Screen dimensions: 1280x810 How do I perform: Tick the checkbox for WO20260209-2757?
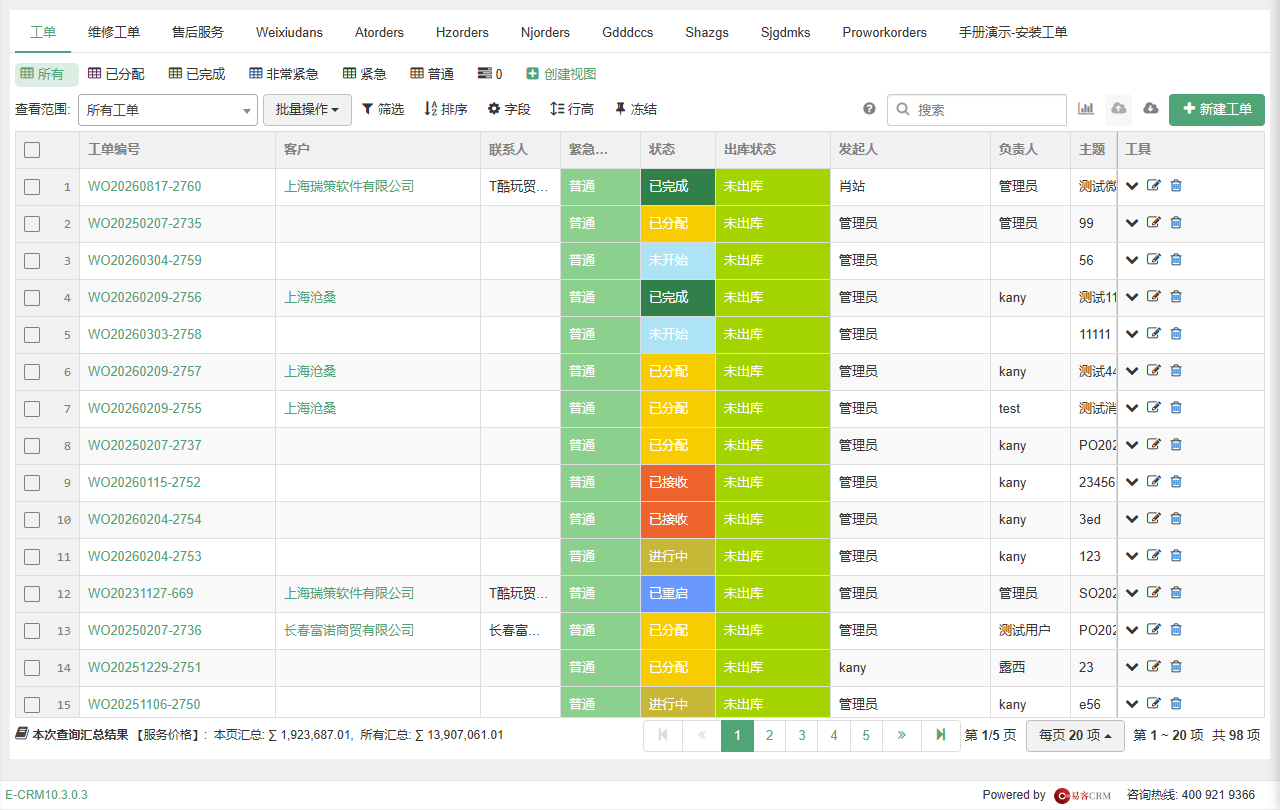click(32, 372)
